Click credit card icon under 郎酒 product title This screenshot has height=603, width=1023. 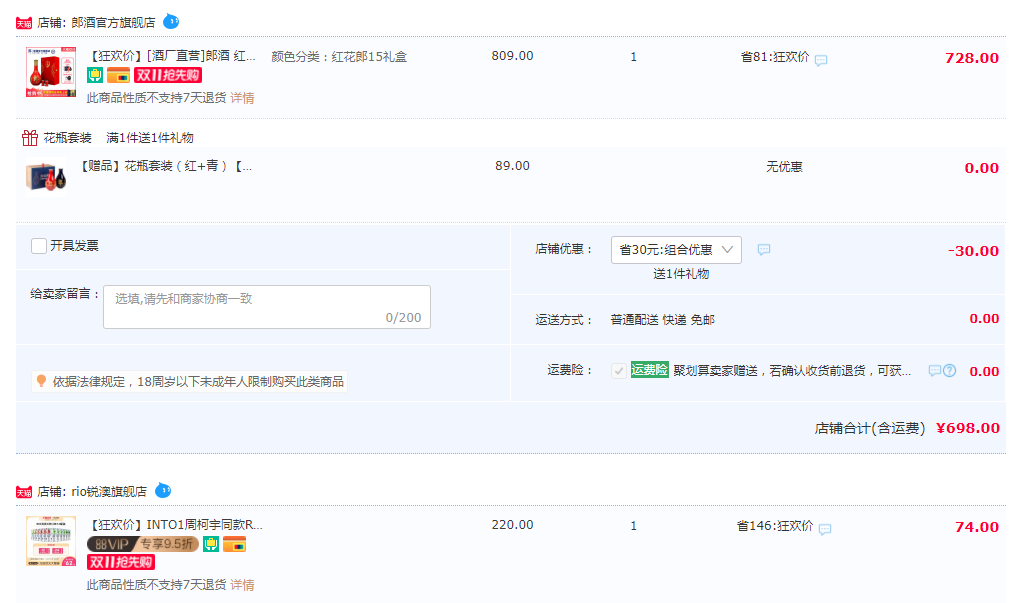click(118, 76)
